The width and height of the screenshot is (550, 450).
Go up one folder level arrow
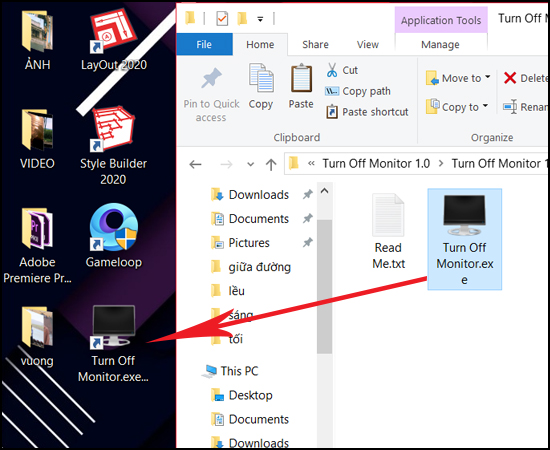[x=271, y=164]
